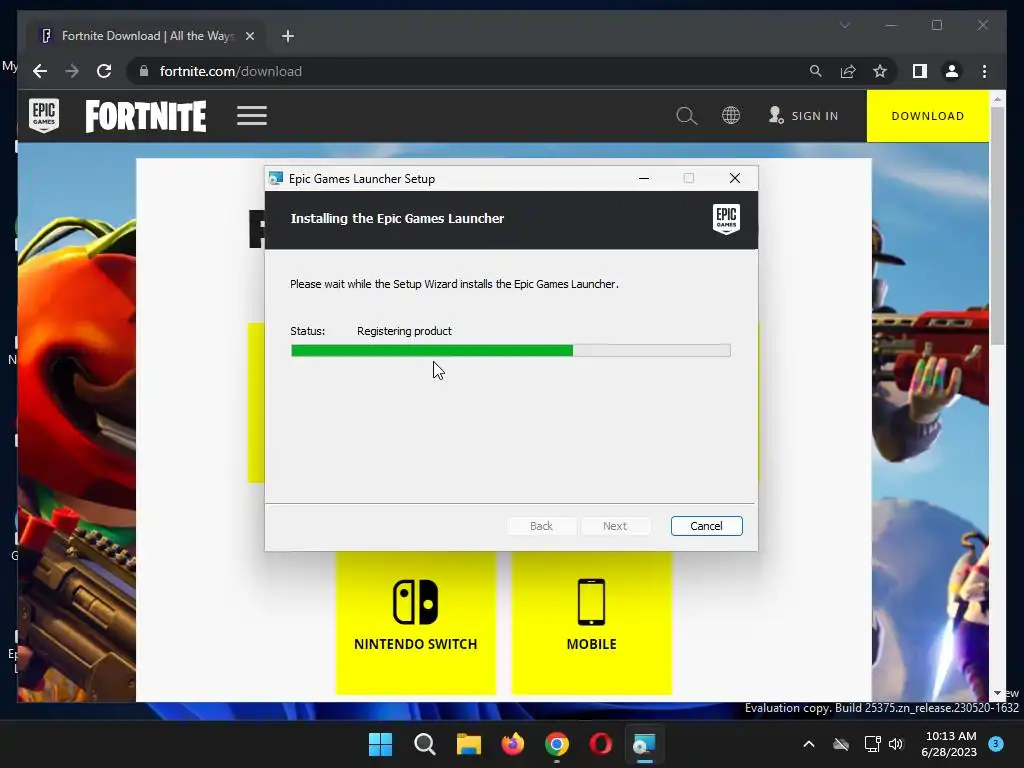Click the Chrome taskbar icon
1024x768 pixels.
pos(557,744)
